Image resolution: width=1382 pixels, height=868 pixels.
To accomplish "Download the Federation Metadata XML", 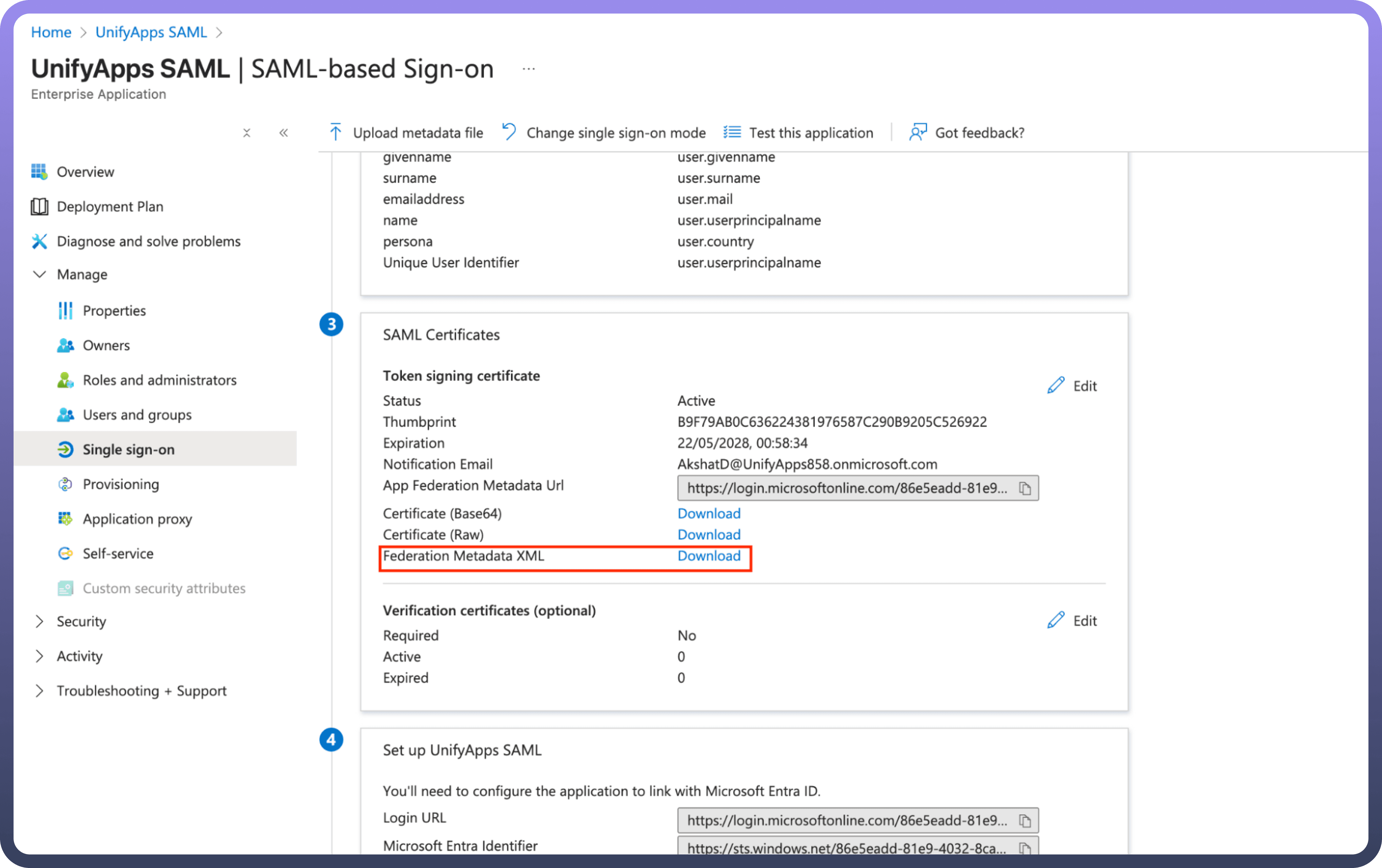I will click(x=709, y=556).
